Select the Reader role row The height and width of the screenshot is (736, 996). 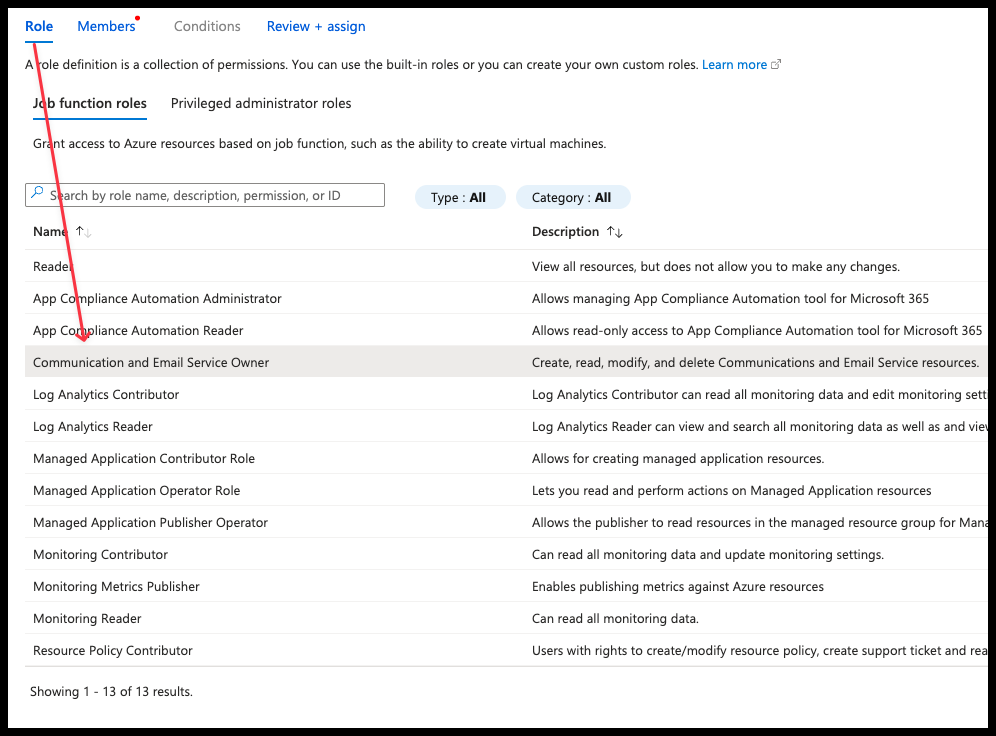506,266
